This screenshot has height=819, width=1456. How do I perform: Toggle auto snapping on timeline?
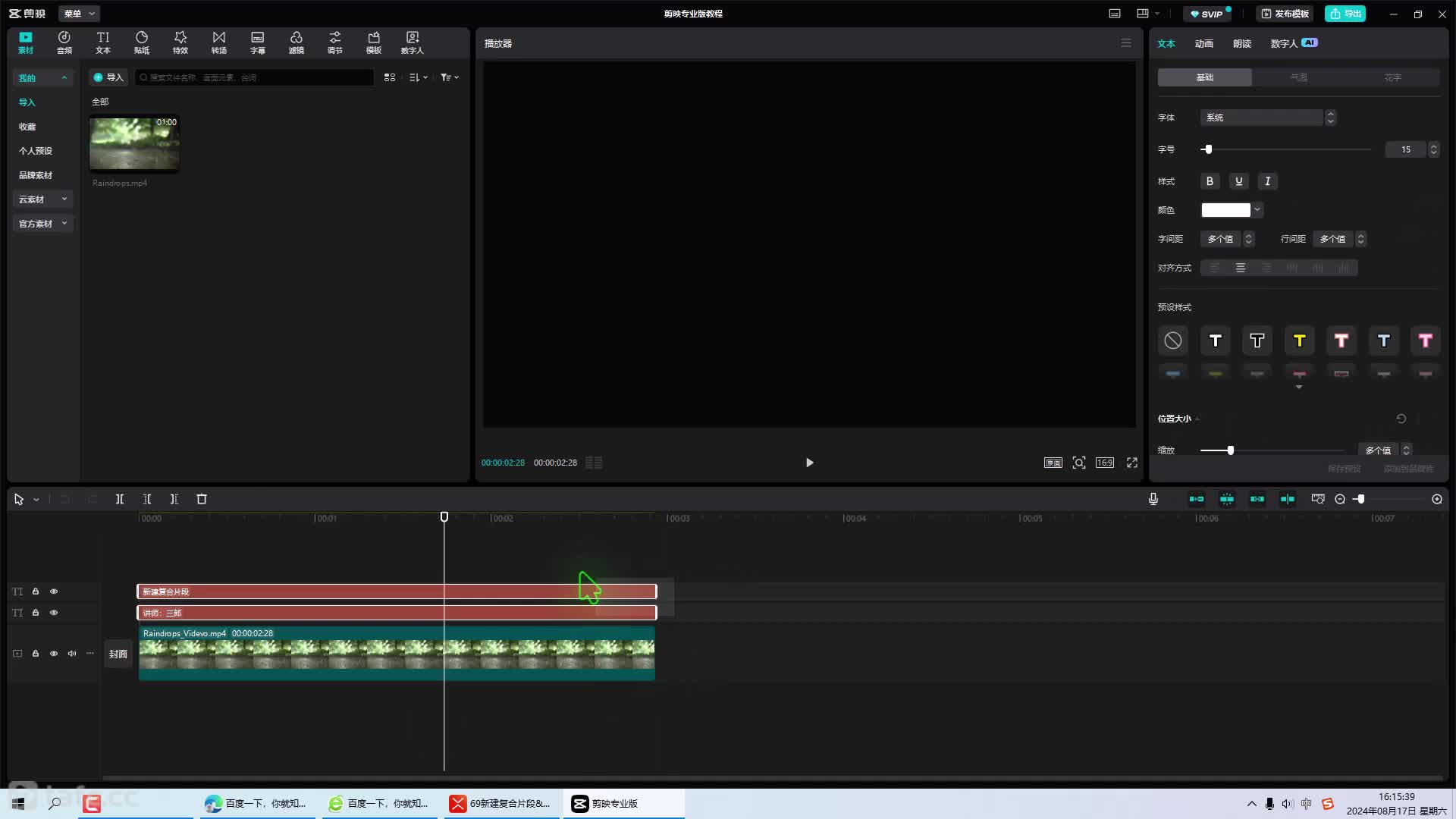1227,499
